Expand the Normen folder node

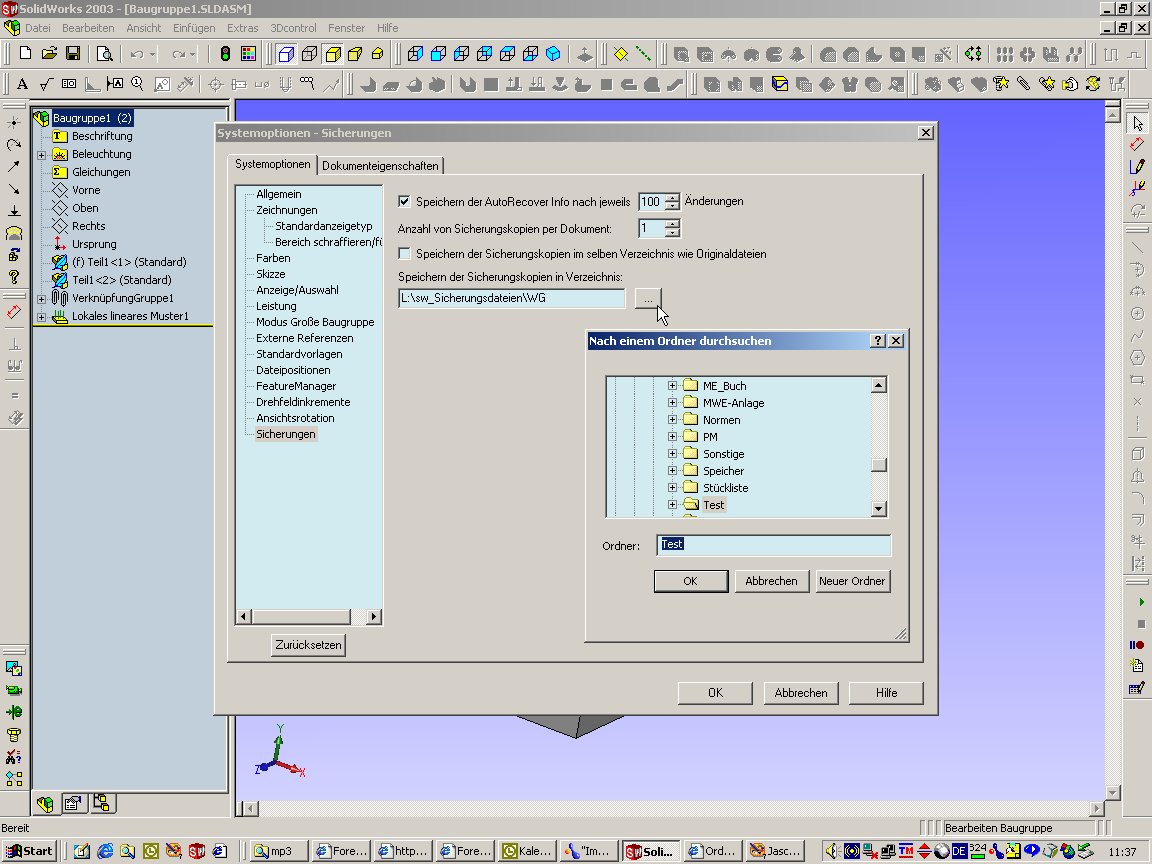pyautogui.click(x=673, y=420)
